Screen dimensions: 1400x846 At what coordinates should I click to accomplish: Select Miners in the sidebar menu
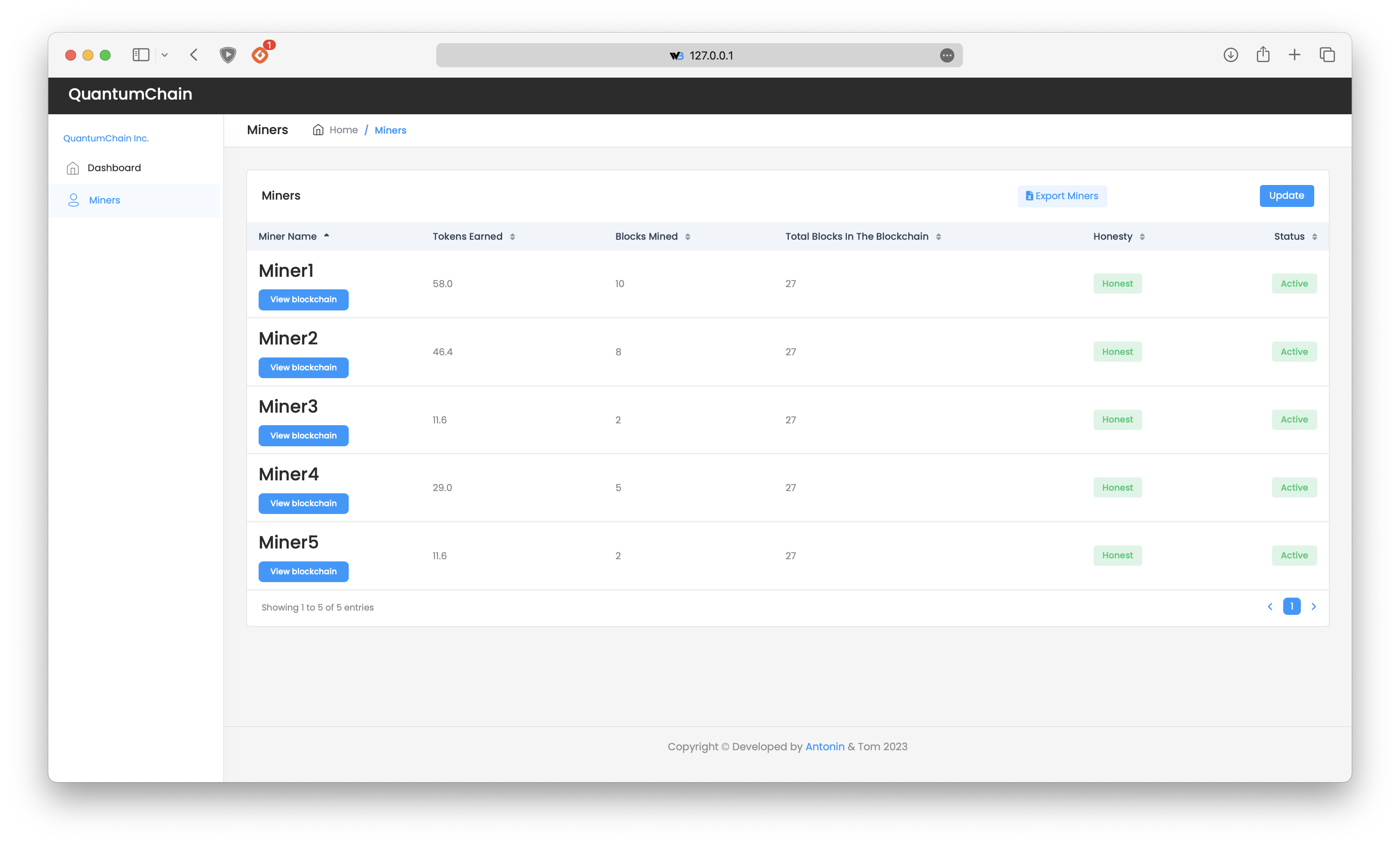pyautogui.click(x=105, y=200)
